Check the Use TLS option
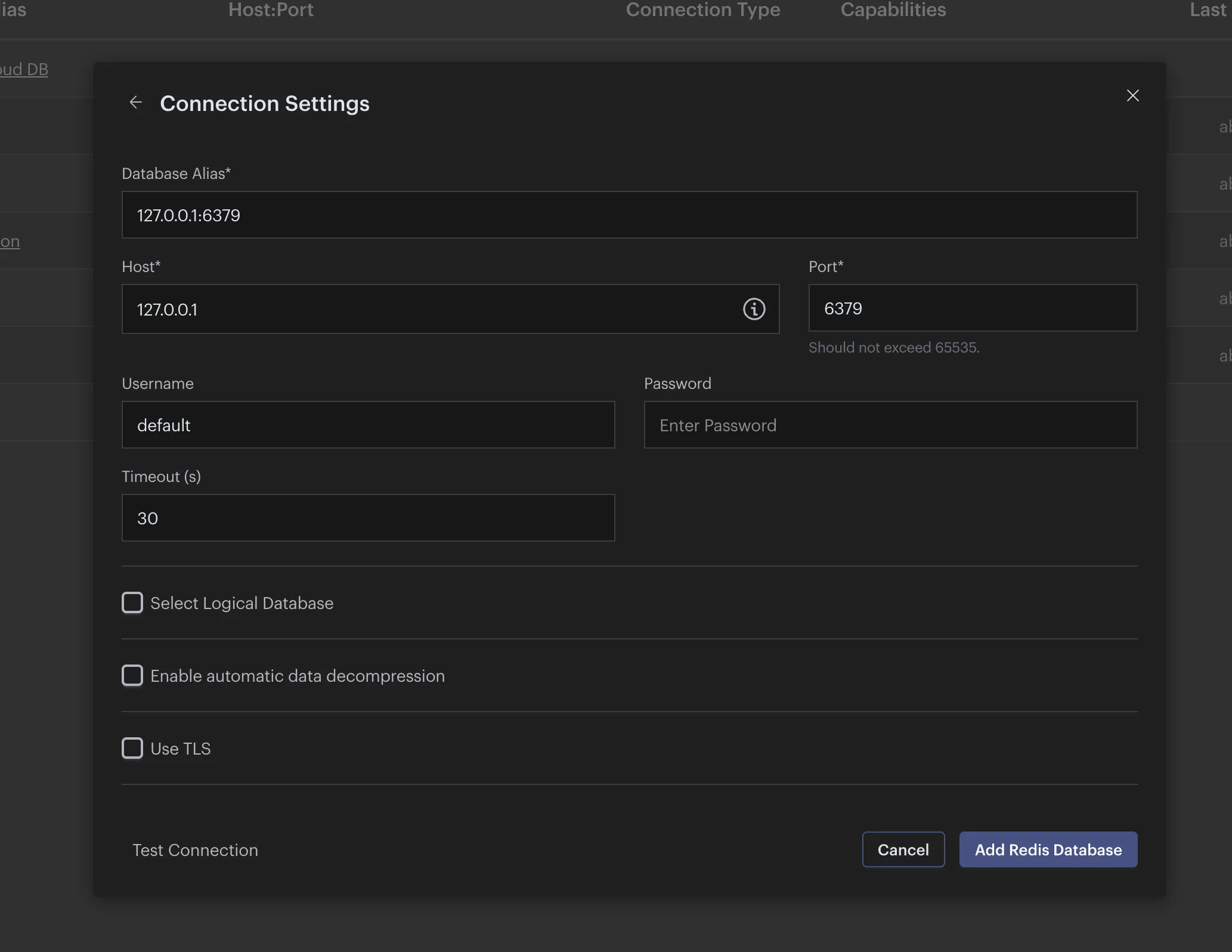 [132, 748]
